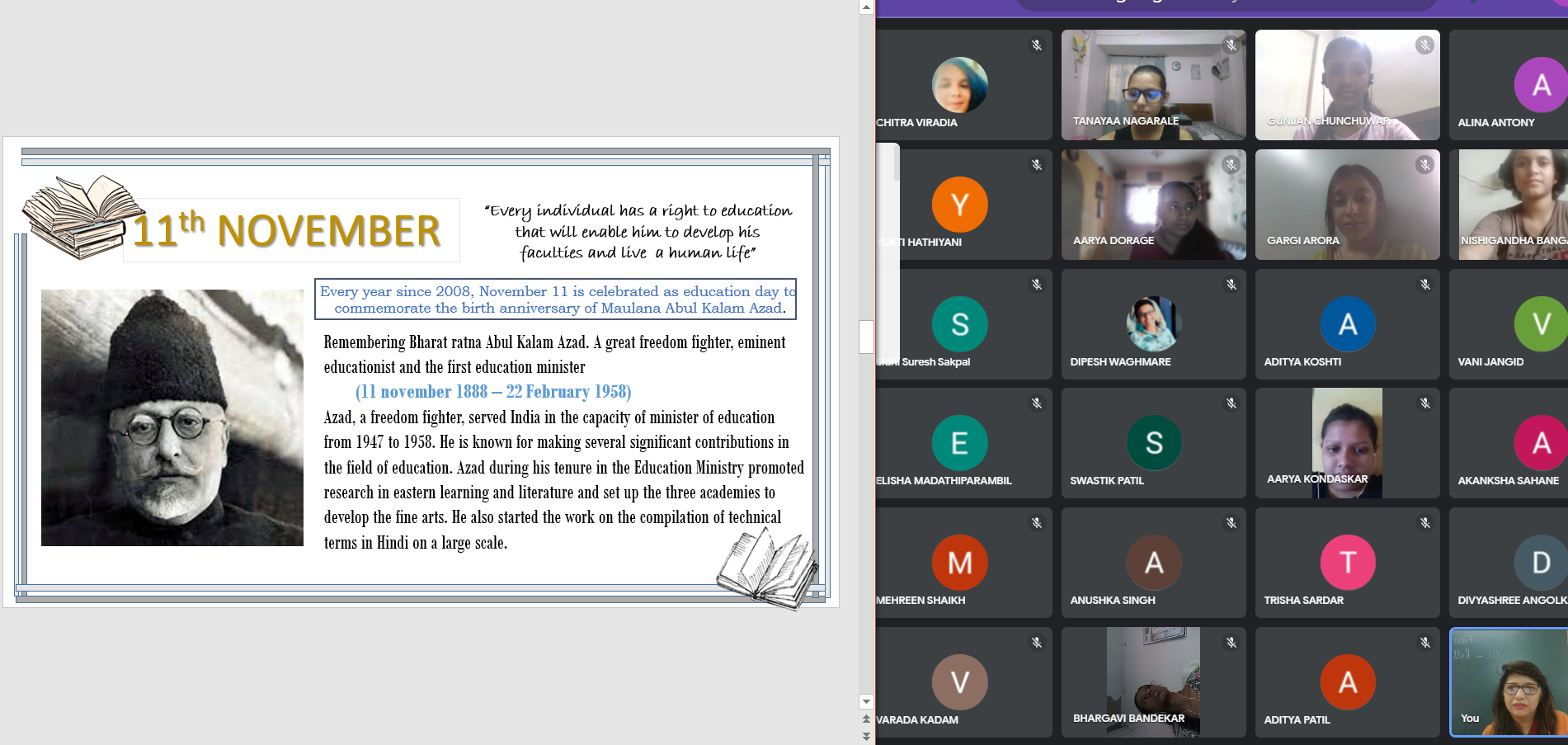Select your own video tile labeled You
Image resolution: width=1568 pixels, height=745 pixels.
click(x=1509, y=681)
